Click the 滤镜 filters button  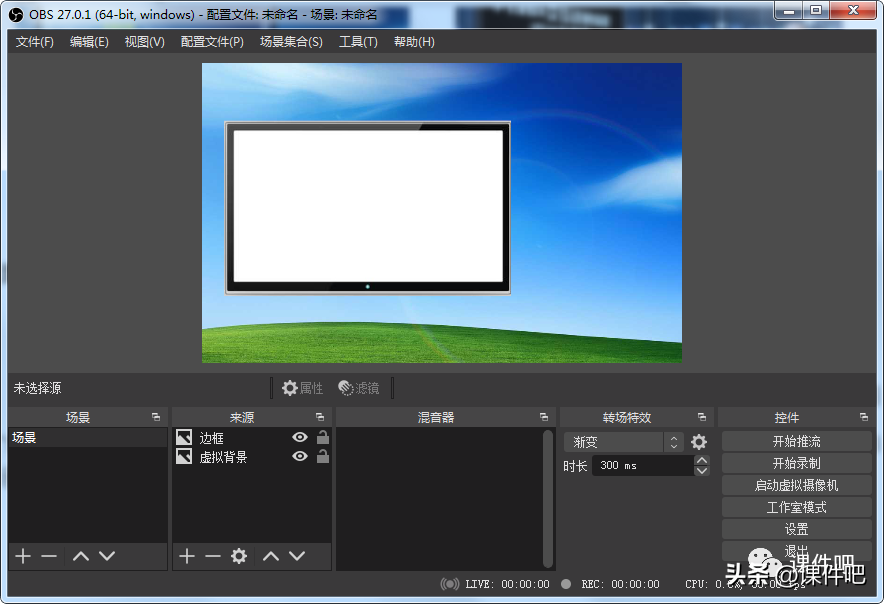[359, 388]
